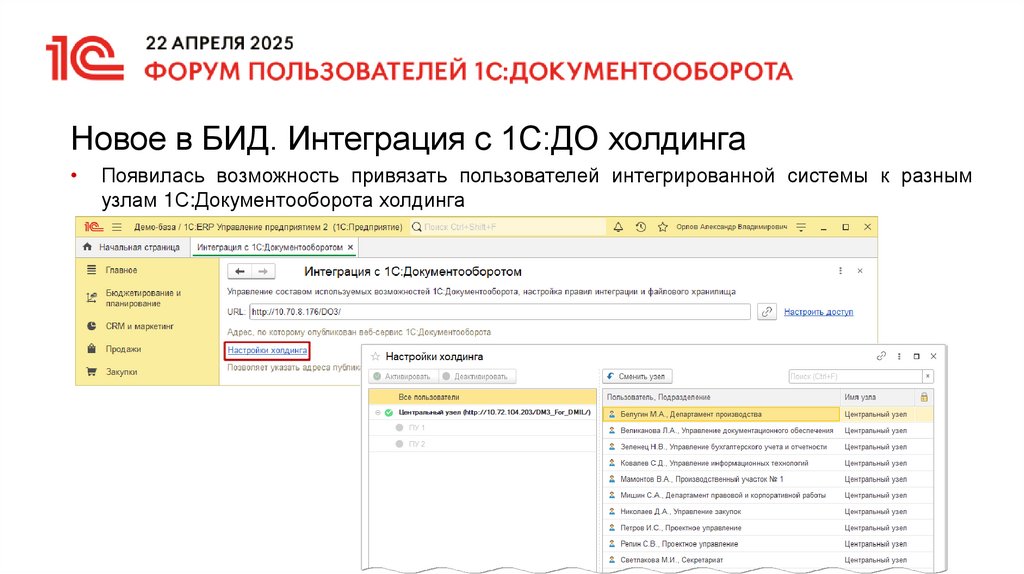Select user Мишин С.А. row

coord(768,496)
